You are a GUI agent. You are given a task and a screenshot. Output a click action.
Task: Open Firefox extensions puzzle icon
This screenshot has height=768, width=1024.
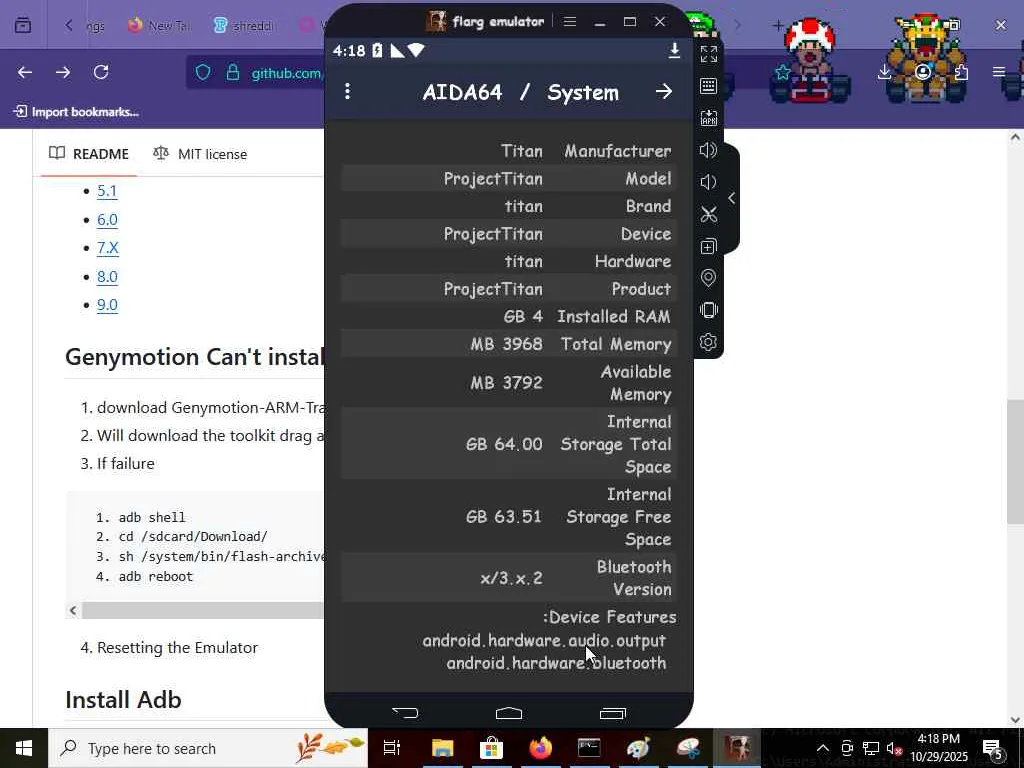pyautogui.click(x=961, y=72)
